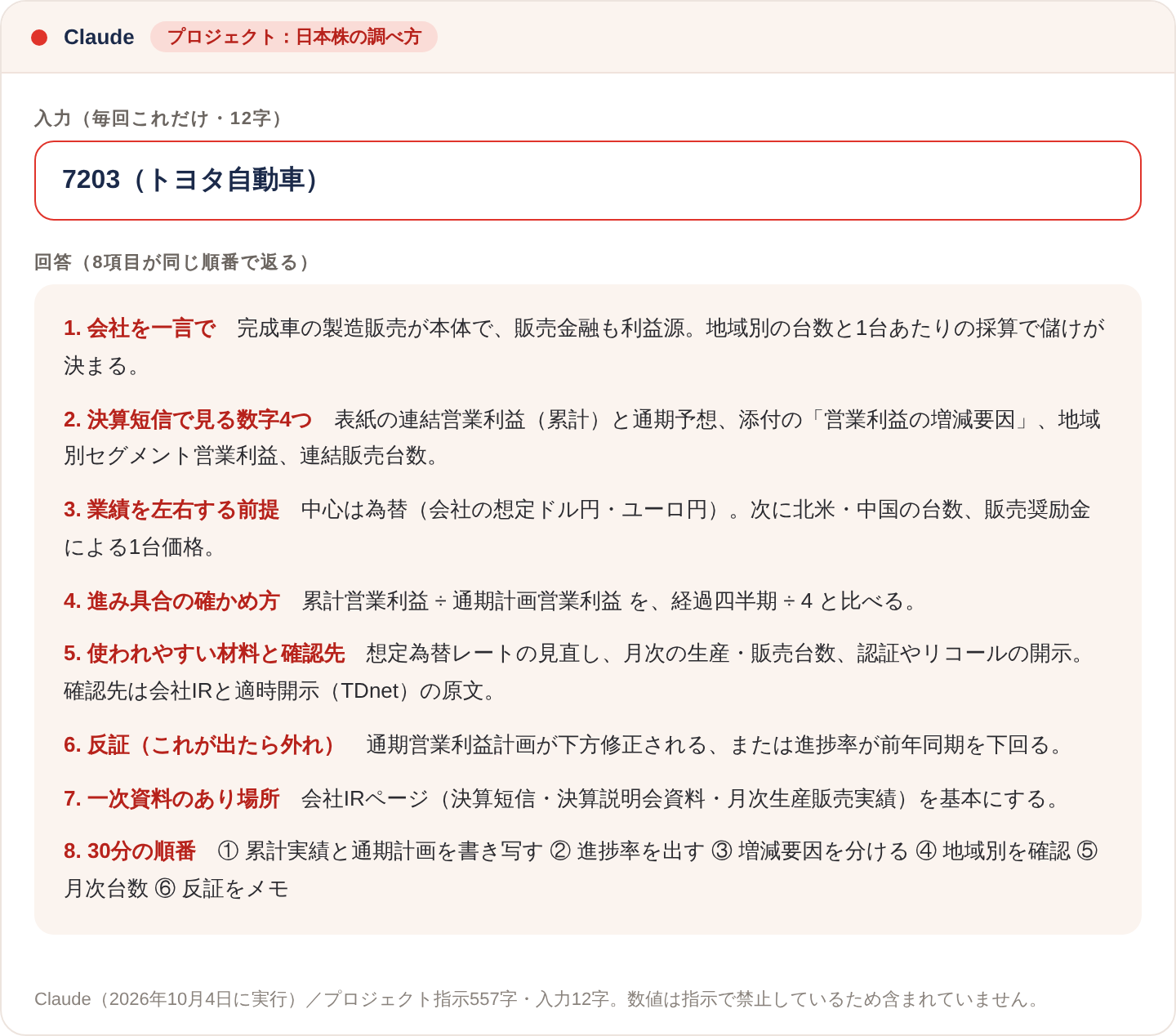Click the heading 2. 決算短信で見る数字4つ
The image size is (1176, 1036).
coord(188,420)
